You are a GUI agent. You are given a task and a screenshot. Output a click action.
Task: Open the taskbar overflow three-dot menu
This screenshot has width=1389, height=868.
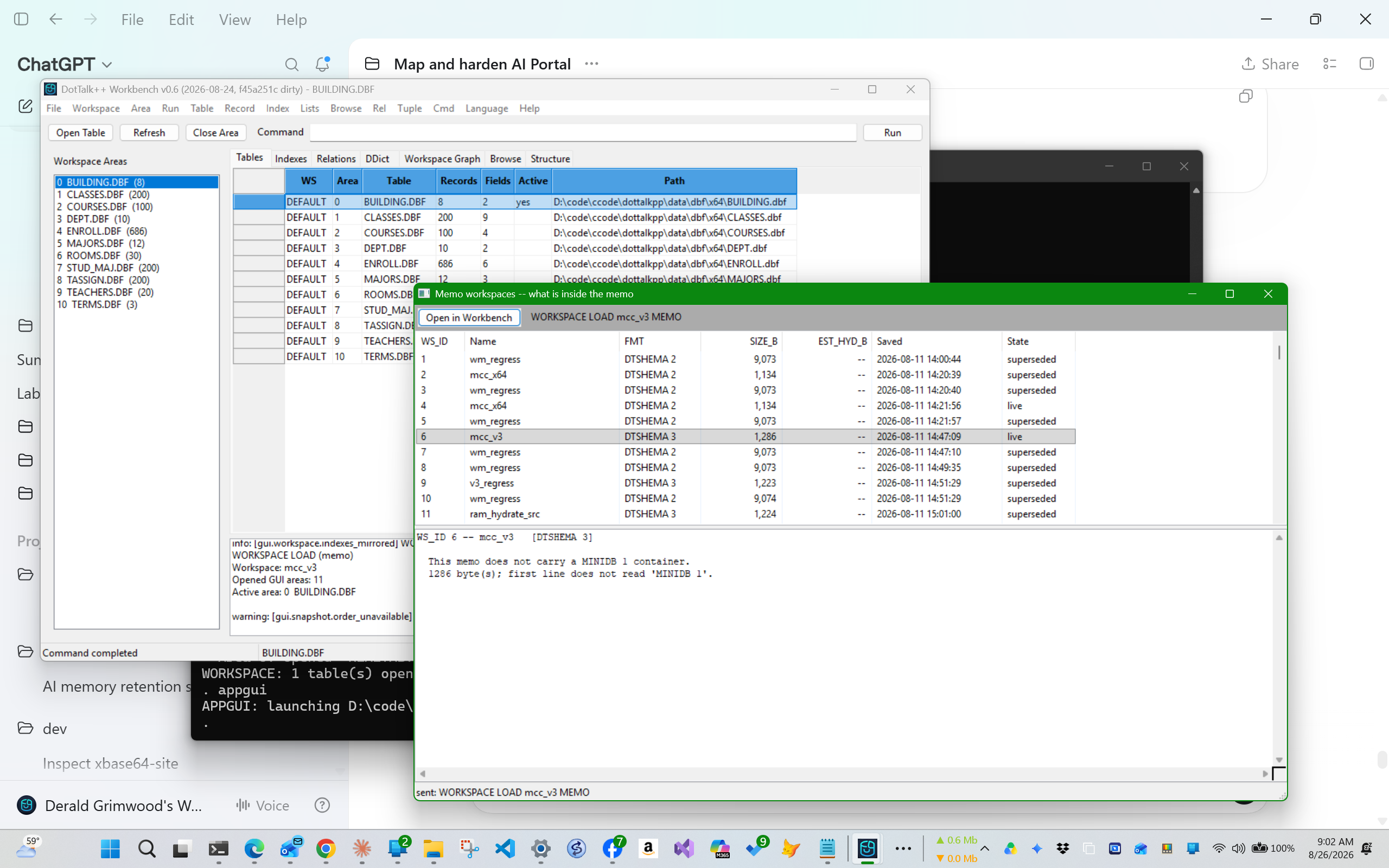[903, 848]
